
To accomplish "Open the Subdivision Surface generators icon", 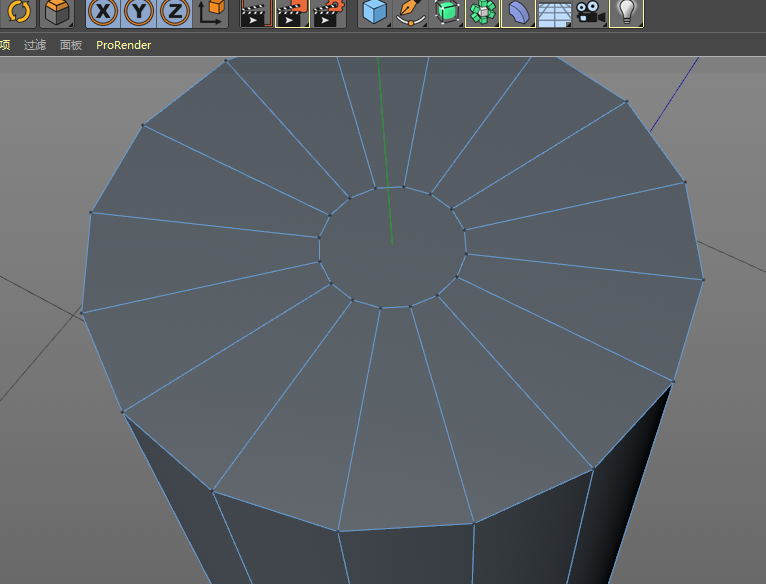I will click(447, 12).
